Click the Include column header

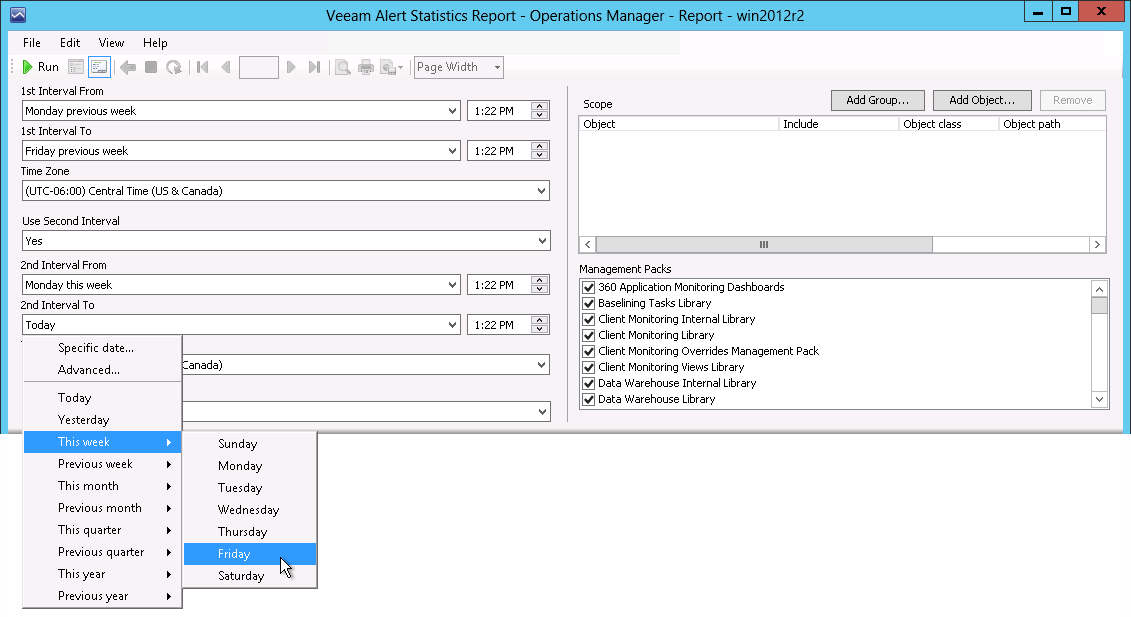(840, 124)
